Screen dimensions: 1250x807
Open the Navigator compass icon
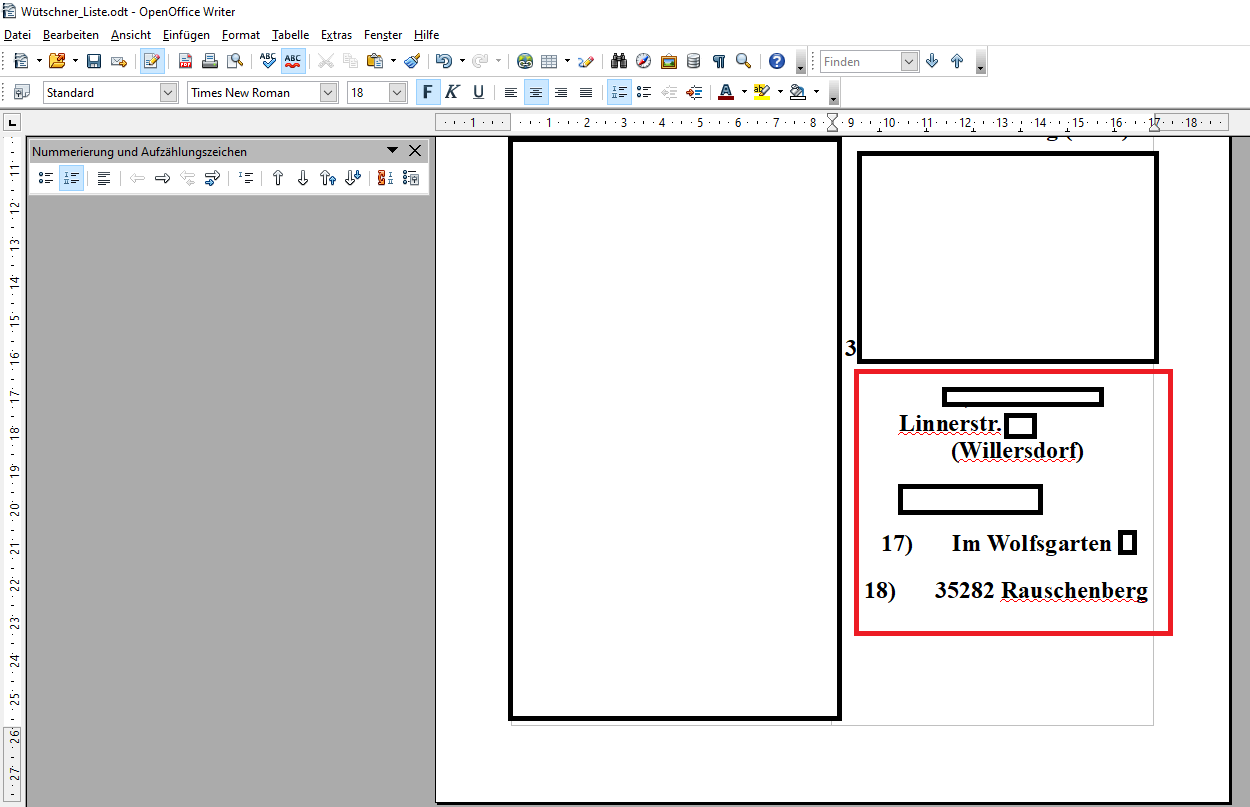coord(644,61)
